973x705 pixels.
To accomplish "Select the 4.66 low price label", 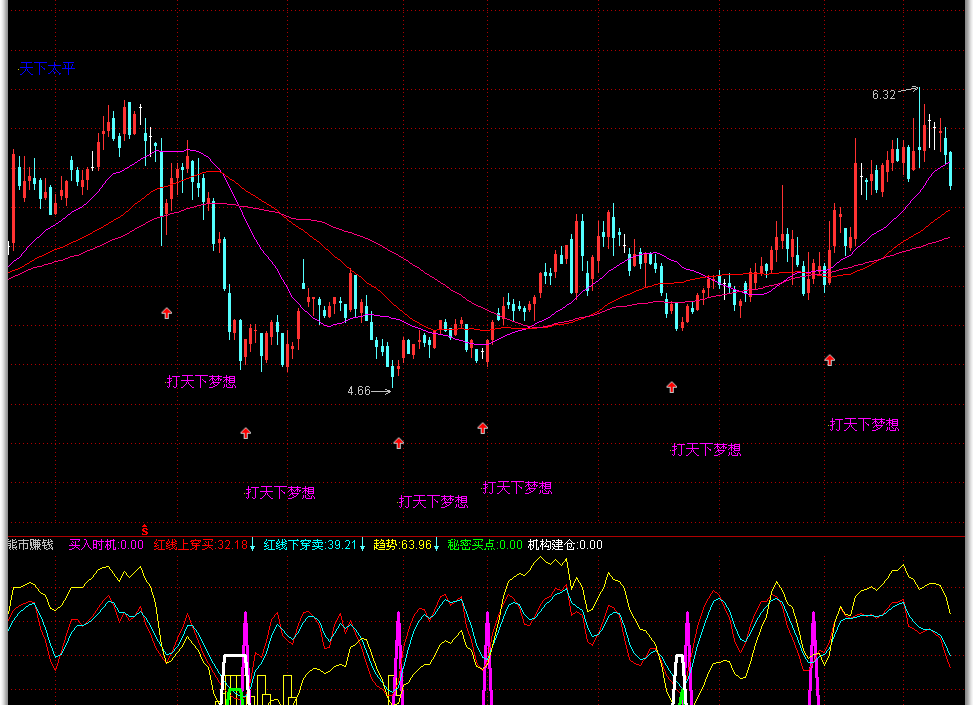I will click(x=359, y=391).
